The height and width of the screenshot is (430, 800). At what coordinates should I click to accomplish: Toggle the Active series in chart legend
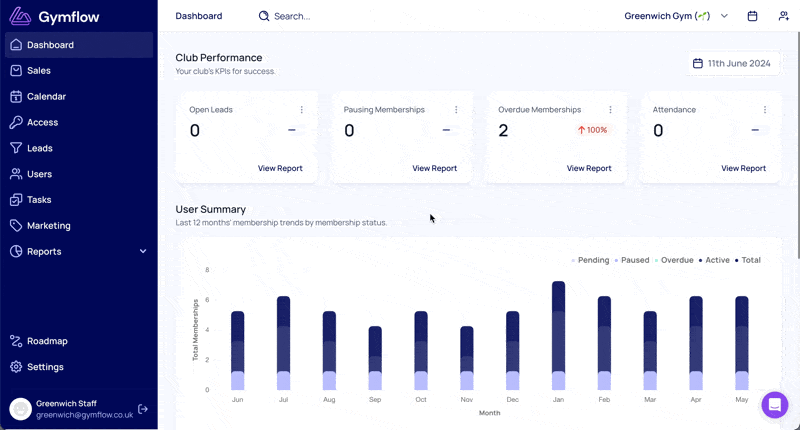pyautogui.click(x=714, y=260)
